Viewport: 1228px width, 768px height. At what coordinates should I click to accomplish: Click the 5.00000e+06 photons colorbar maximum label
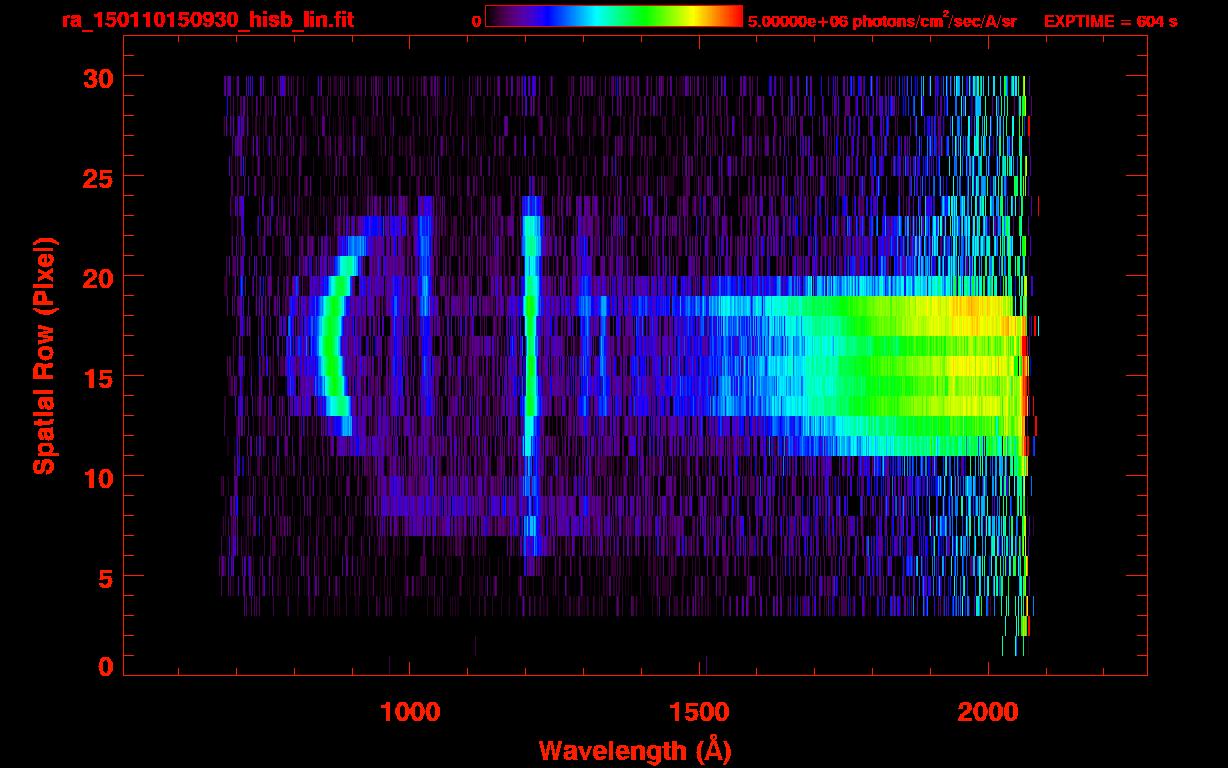(882, 20)
